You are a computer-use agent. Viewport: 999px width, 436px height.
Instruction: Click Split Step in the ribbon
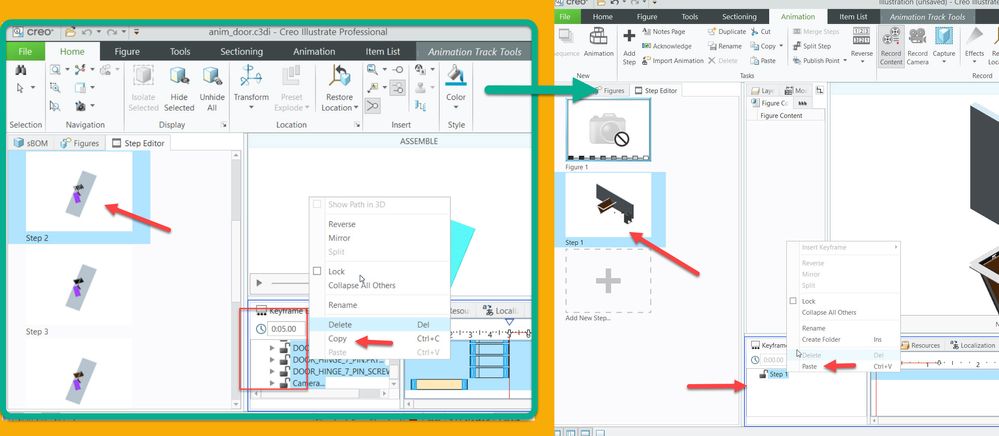[812, 46]
